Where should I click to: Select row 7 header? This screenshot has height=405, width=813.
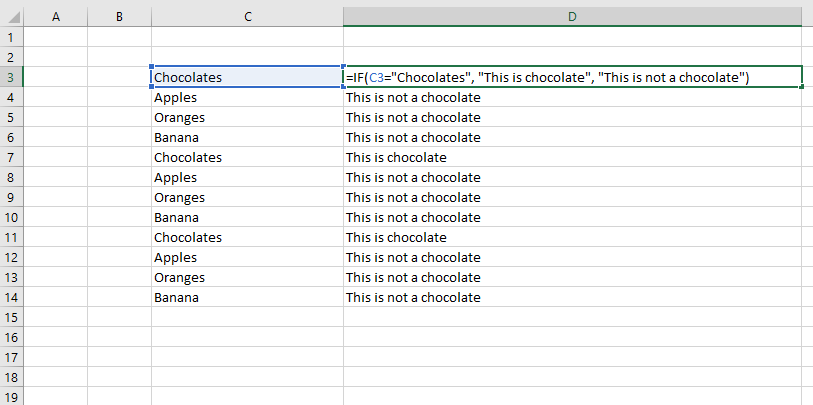point(11,157)
